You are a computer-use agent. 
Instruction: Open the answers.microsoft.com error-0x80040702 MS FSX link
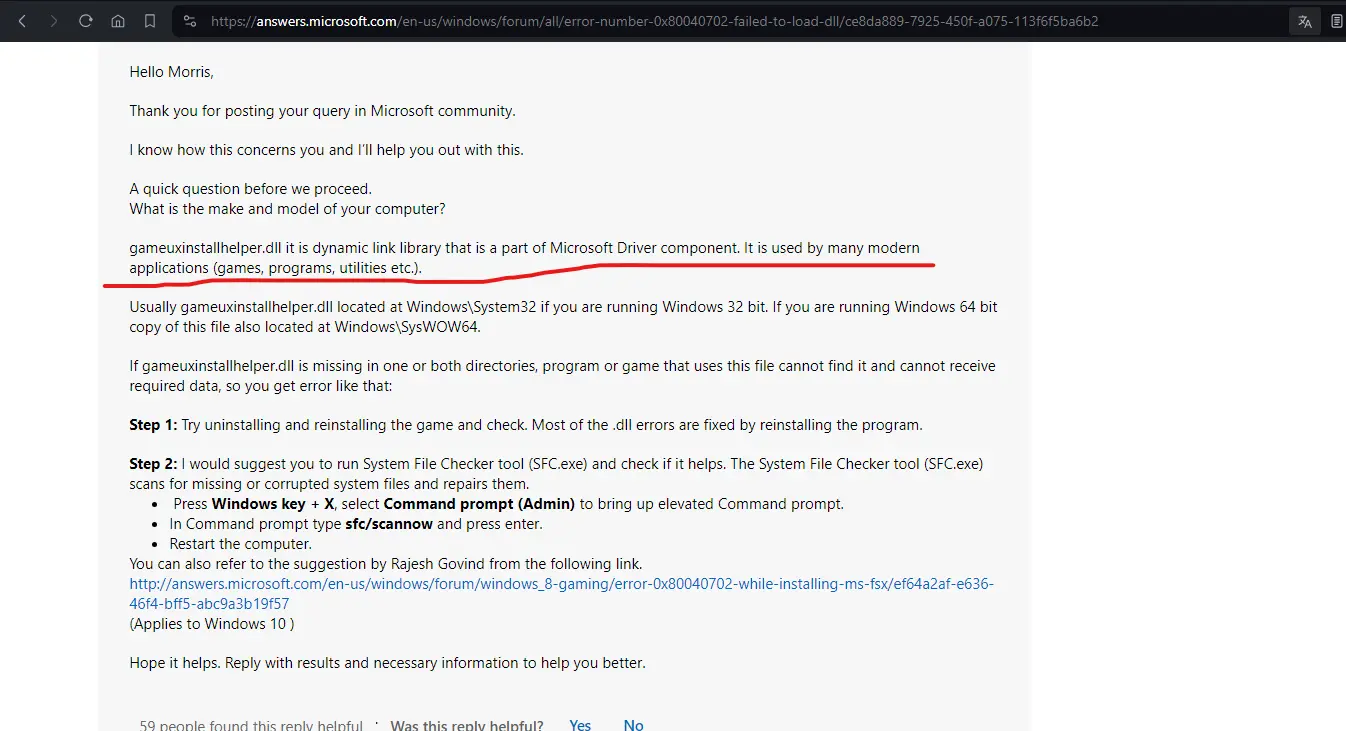pyautogui.click(x=561, y=594)
